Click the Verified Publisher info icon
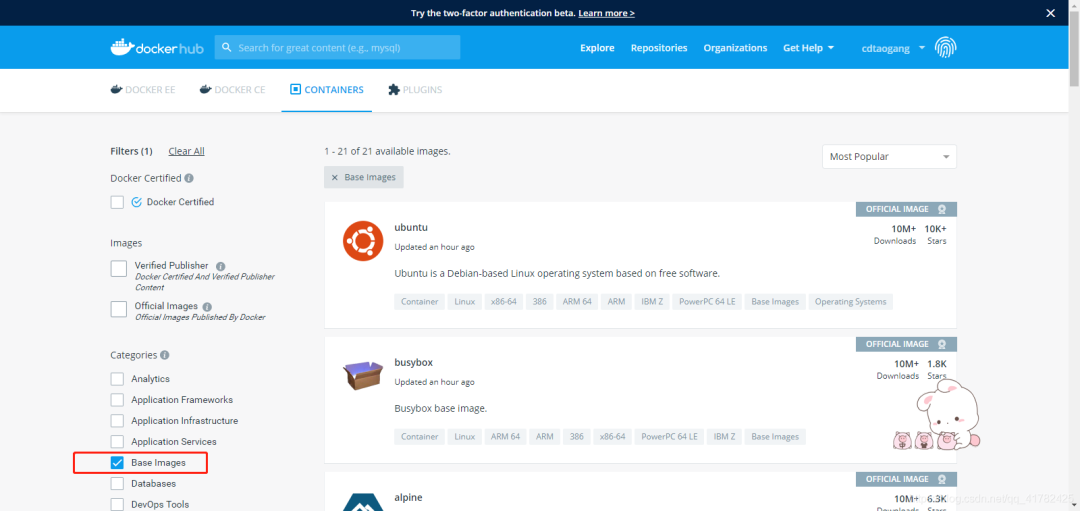This screenshot has height=511, width=1080. tap(220, 266)
